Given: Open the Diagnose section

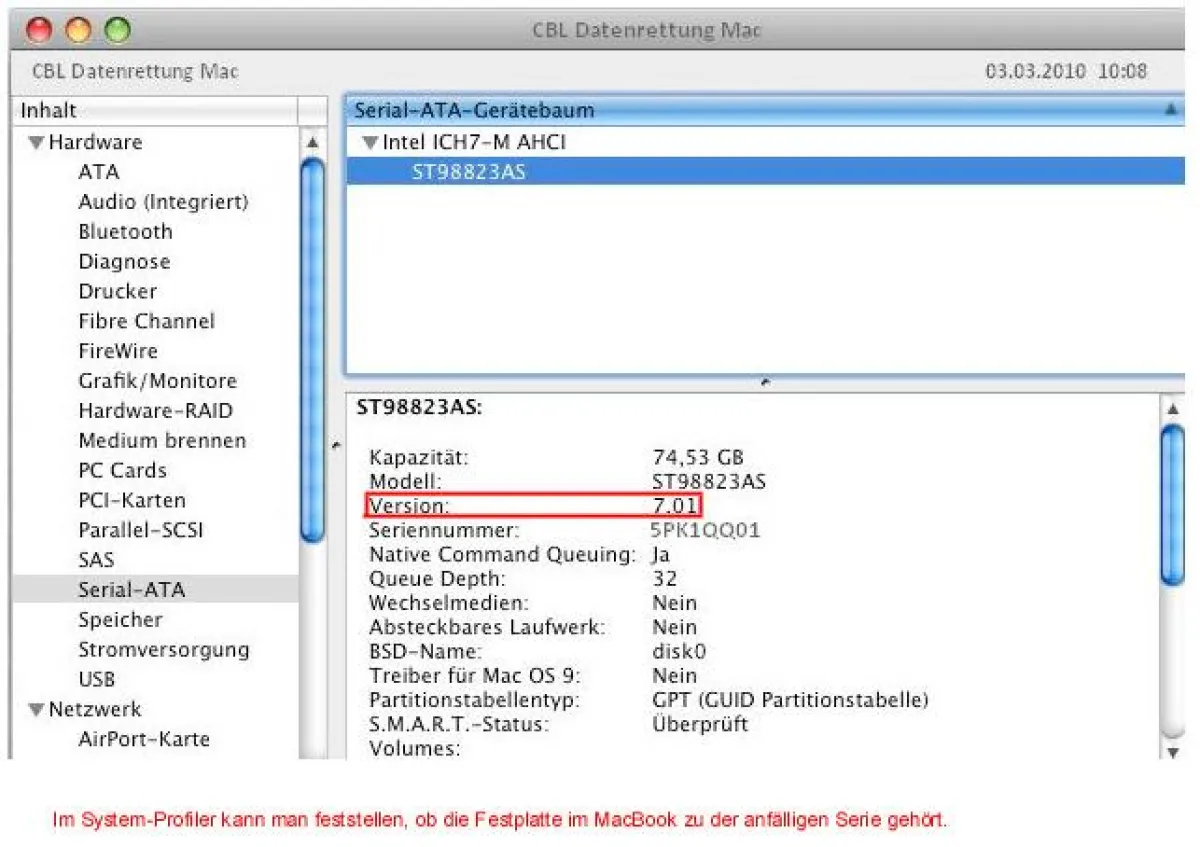Looking at the screenshot, I should click(123, 261).
